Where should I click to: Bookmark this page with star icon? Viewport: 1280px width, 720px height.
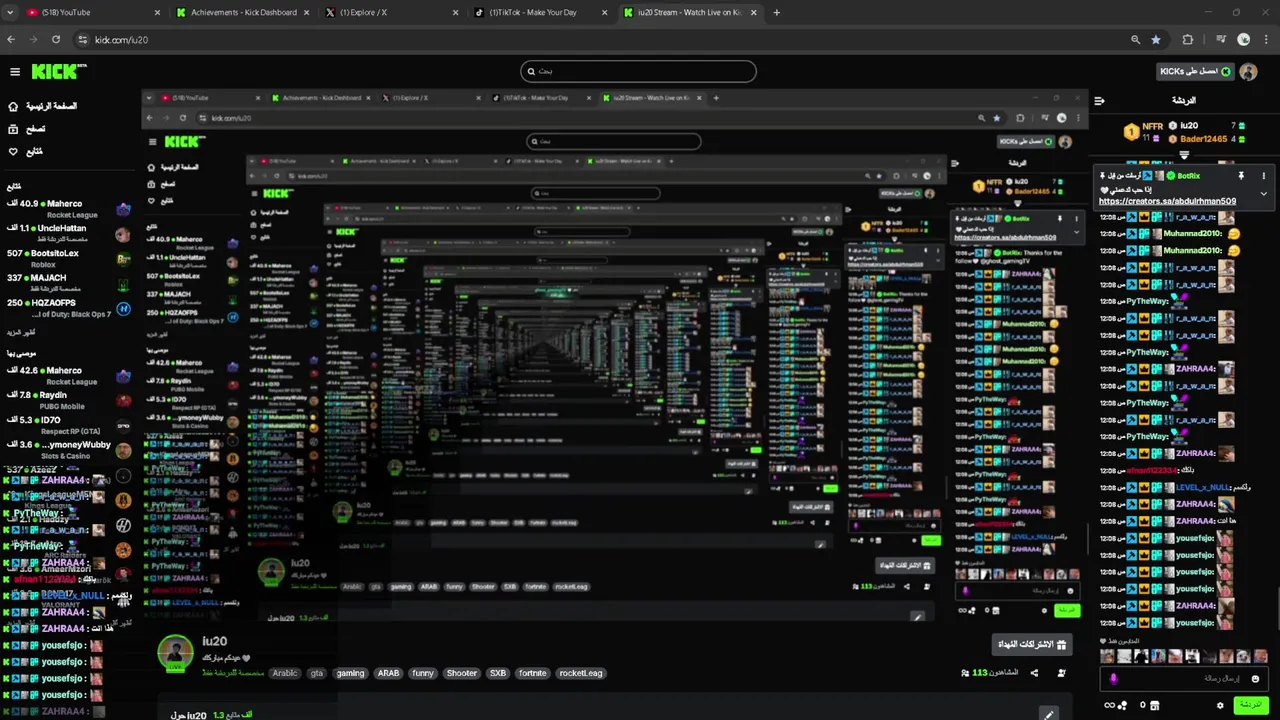tap(1156, 39)
